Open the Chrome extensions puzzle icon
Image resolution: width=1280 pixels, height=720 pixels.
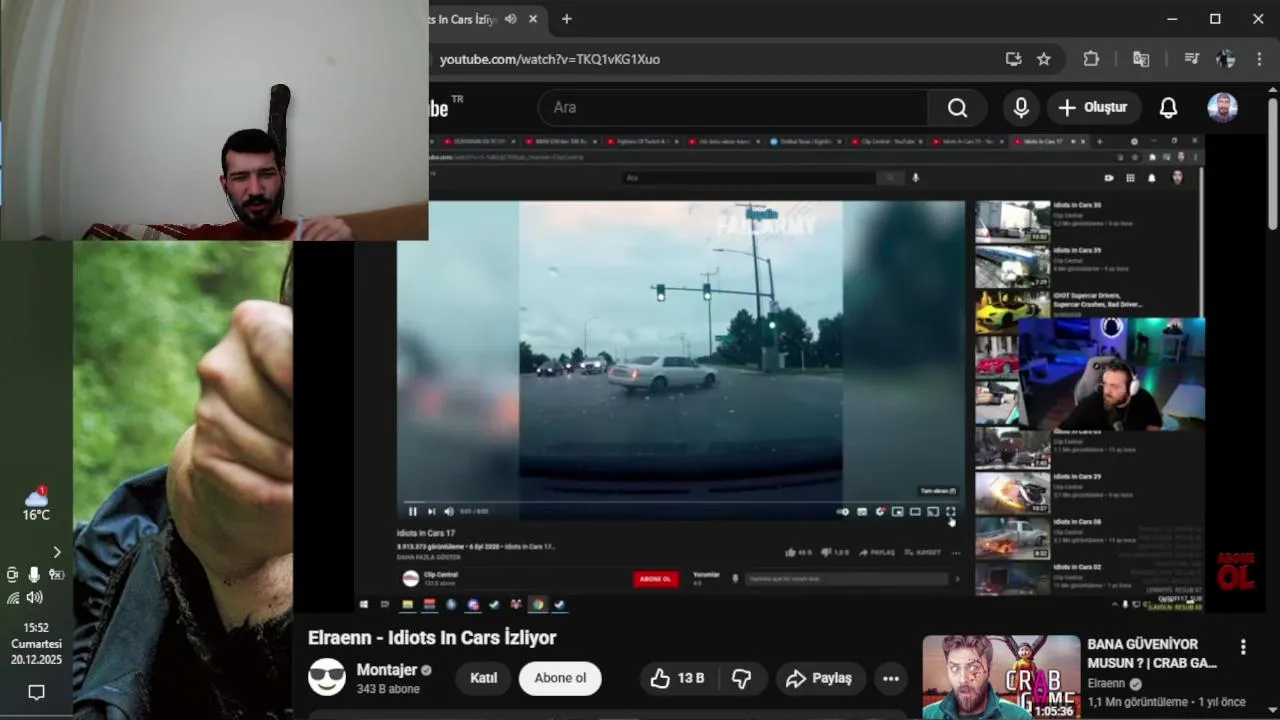pos(1091,59)
